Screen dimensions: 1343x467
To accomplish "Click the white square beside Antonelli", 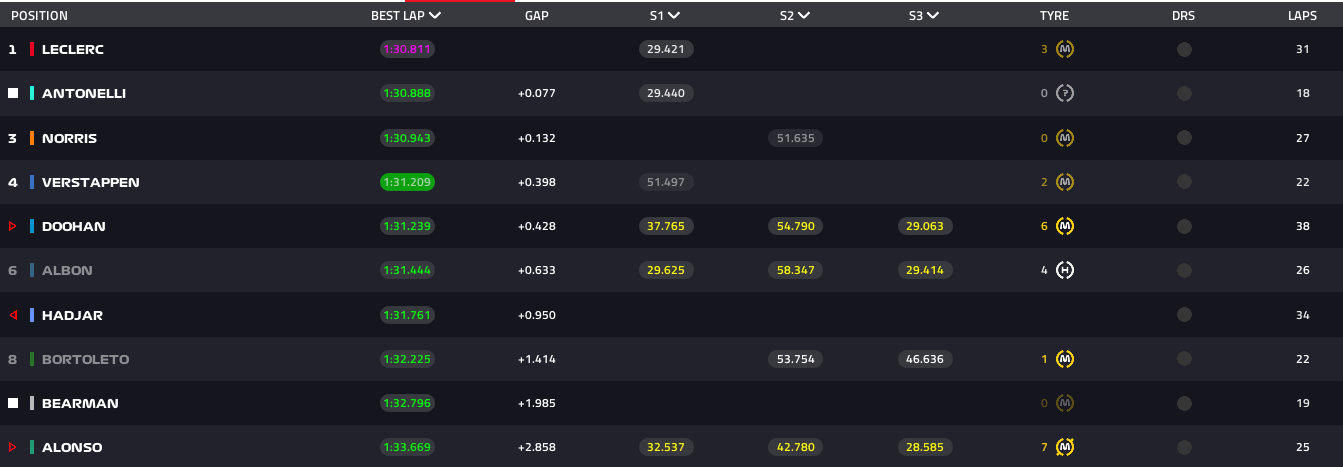I will [13, 93].
